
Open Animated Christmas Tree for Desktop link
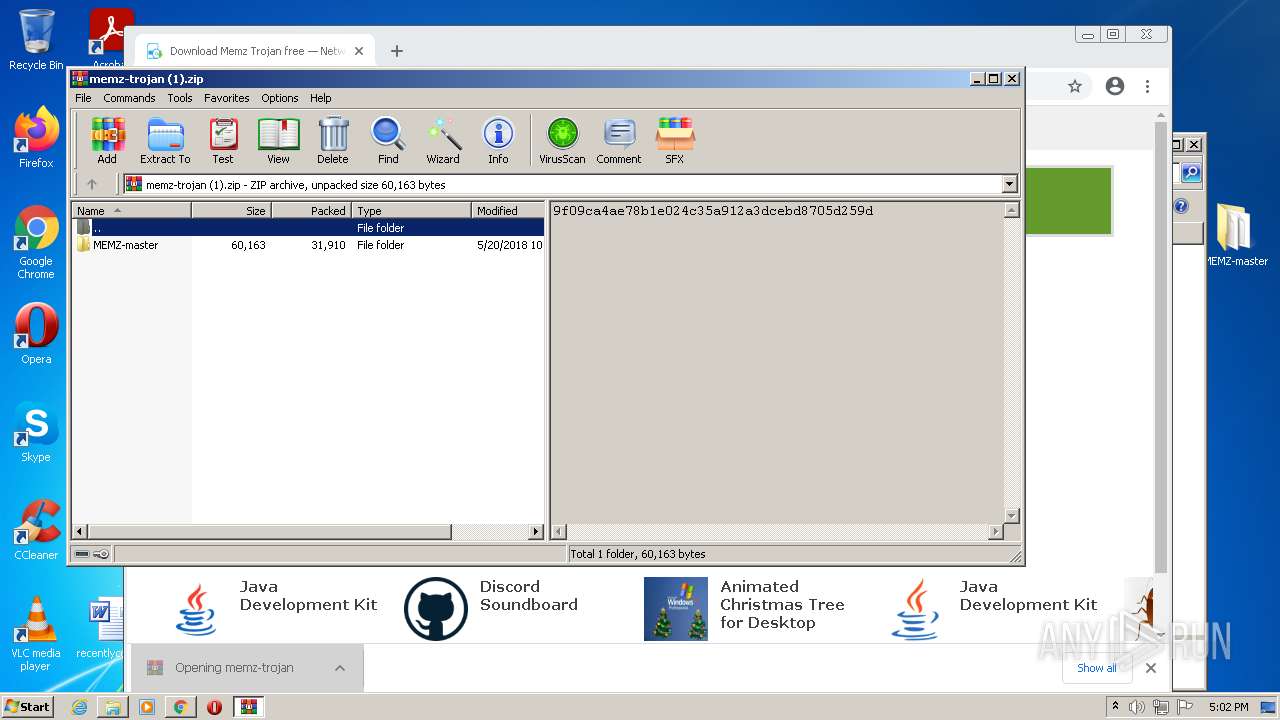[782, 605]
